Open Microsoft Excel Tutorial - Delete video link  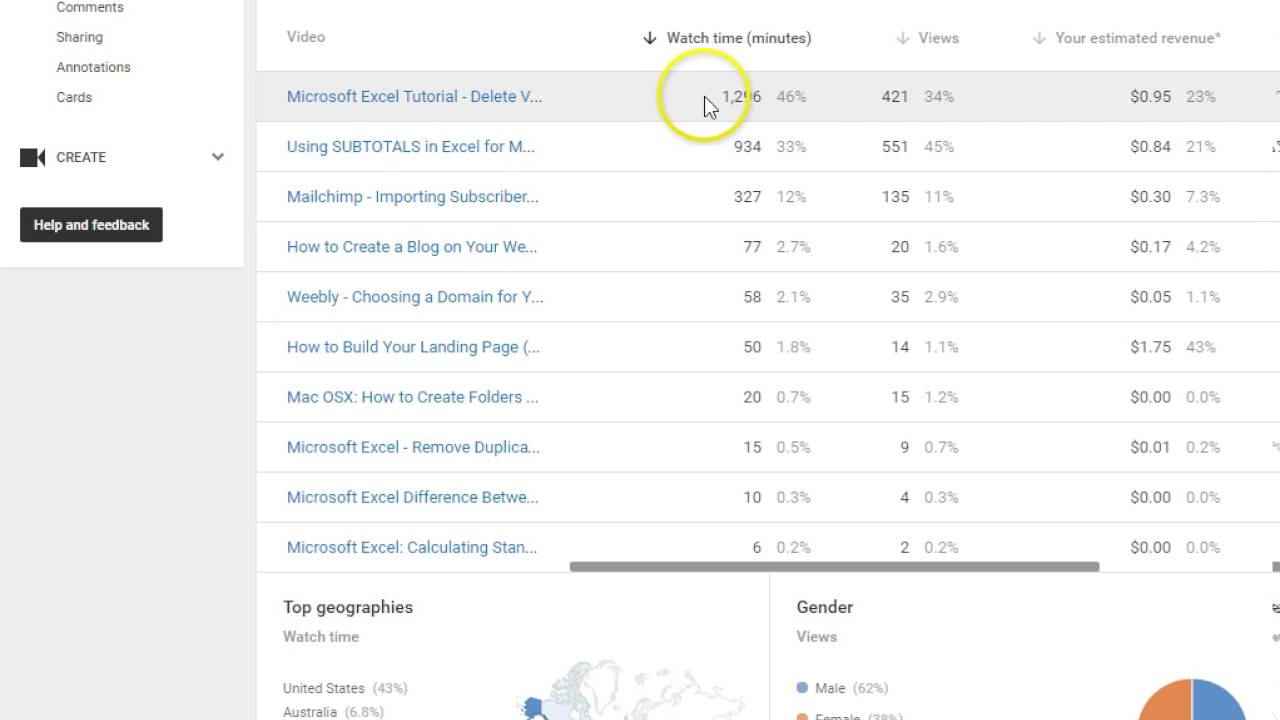click(x=414, y=97)
